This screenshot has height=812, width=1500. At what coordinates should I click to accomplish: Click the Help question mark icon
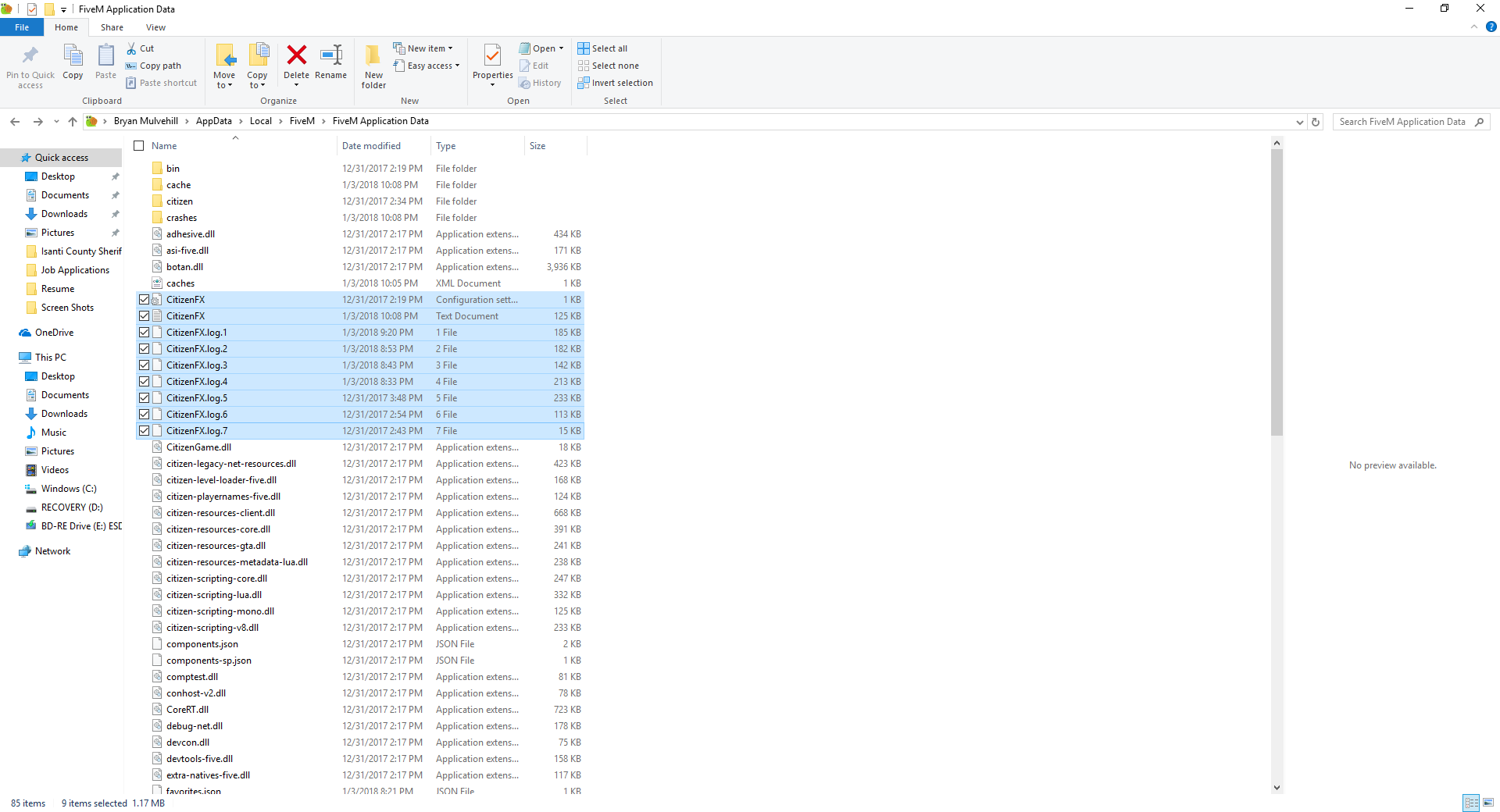pos(1491,27)
